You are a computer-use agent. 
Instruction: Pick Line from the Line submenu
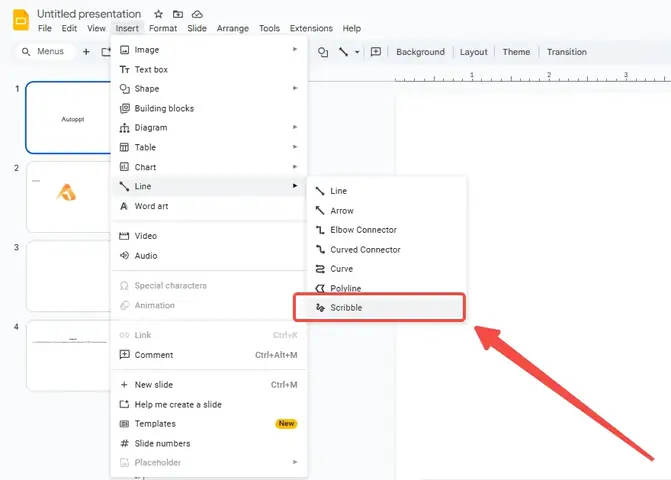(x=386, y=191)
